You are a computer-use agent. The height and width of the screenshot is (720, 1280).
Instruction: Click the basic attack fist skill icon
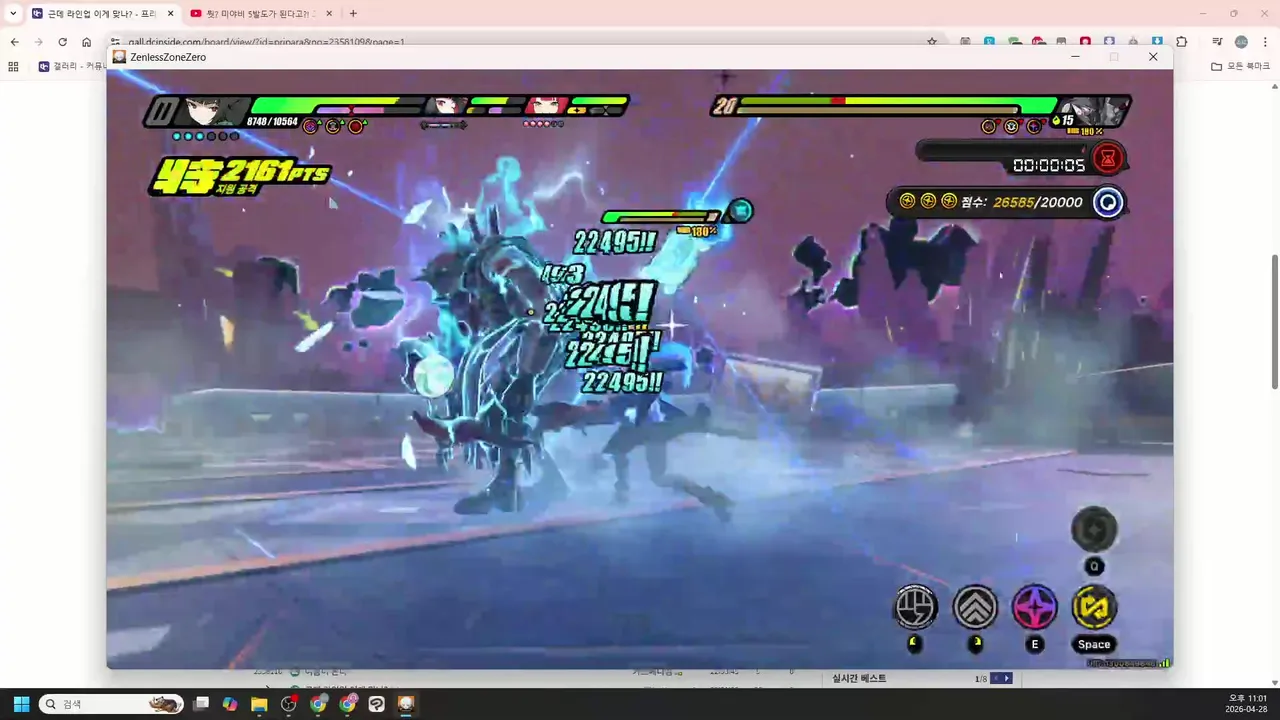coord(915,607)
